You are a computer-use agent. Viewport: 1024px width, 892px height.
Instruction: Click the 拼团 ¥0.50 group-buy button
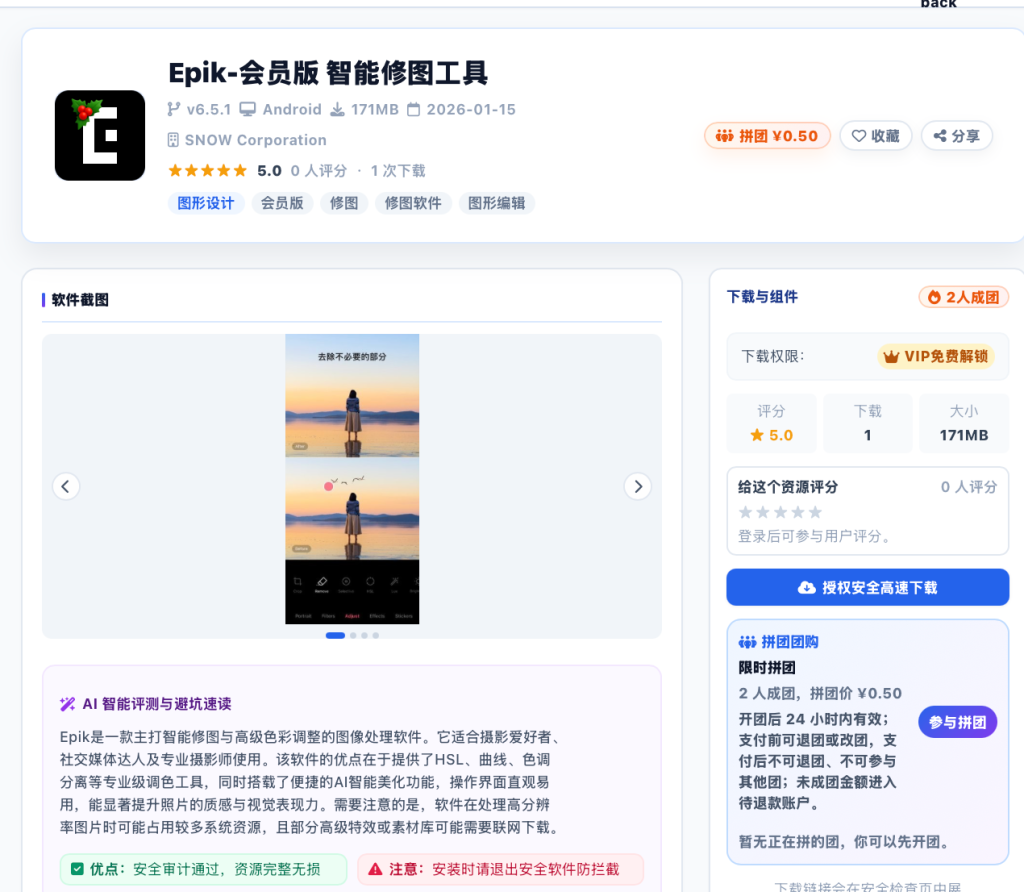tap(767, 136)
